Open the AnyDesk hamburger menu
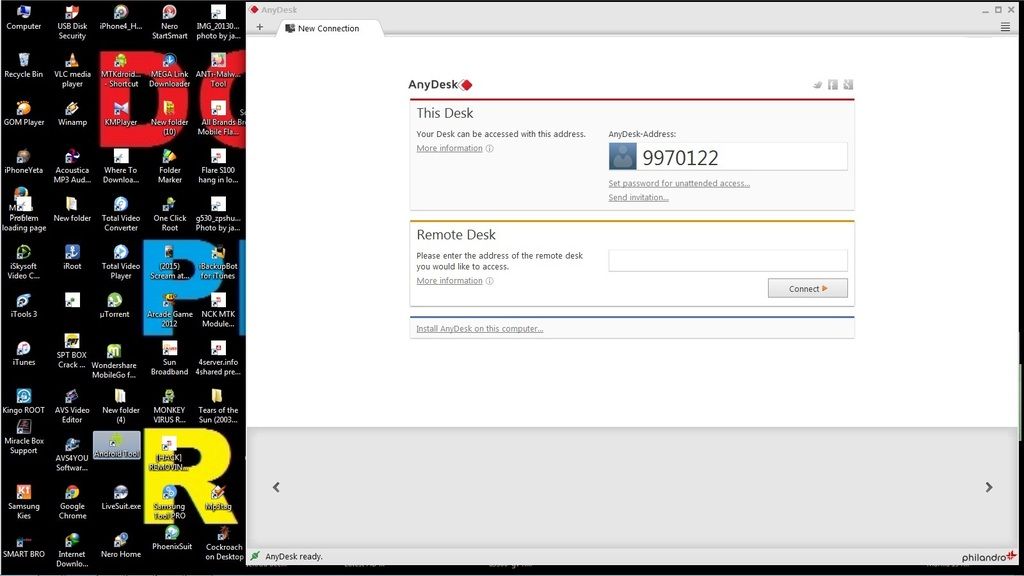1024x576 pixels. [1005, 27]
